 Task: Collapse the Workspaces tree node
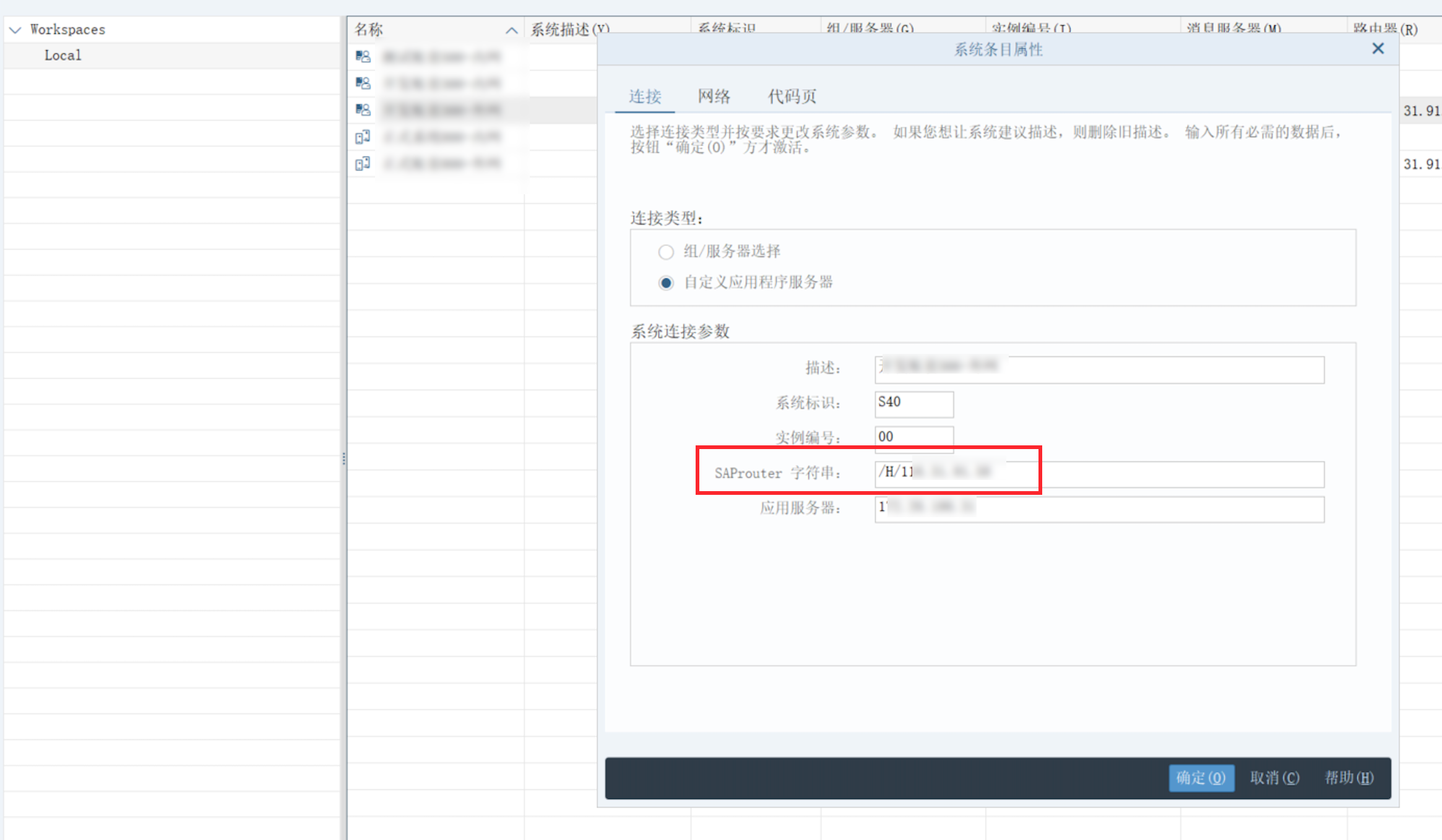tap(15, 30)
